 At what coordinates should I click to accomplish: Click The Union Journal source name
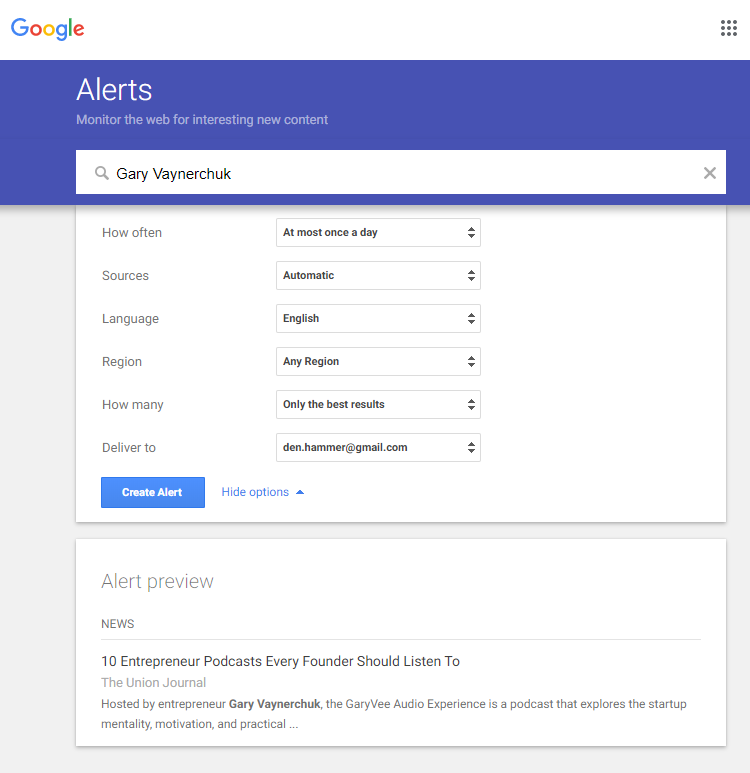pos(153,682)
